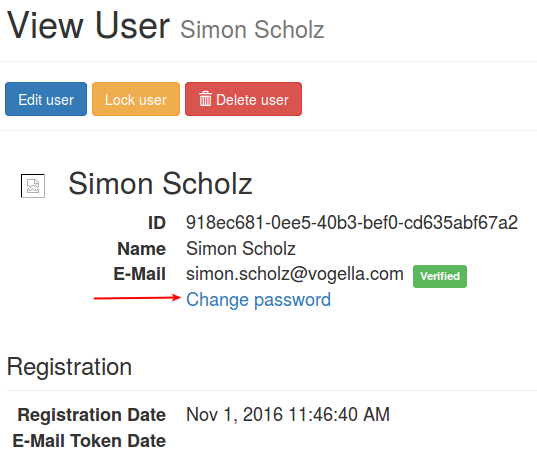This screenshot has width=537, height=462.
Task: Click the green Verified badge
Action: (x=440, y=276)
